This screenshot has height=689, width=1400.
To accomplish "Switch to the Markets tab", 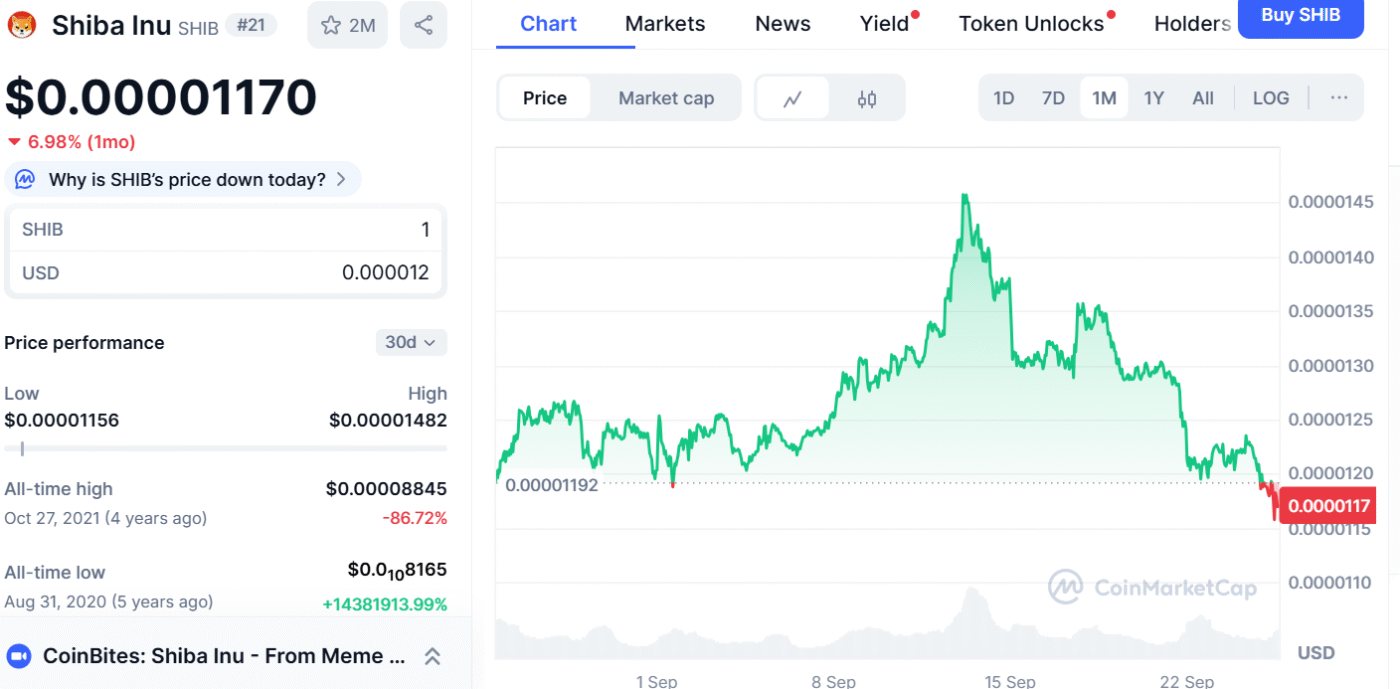I will pos(665,24).
